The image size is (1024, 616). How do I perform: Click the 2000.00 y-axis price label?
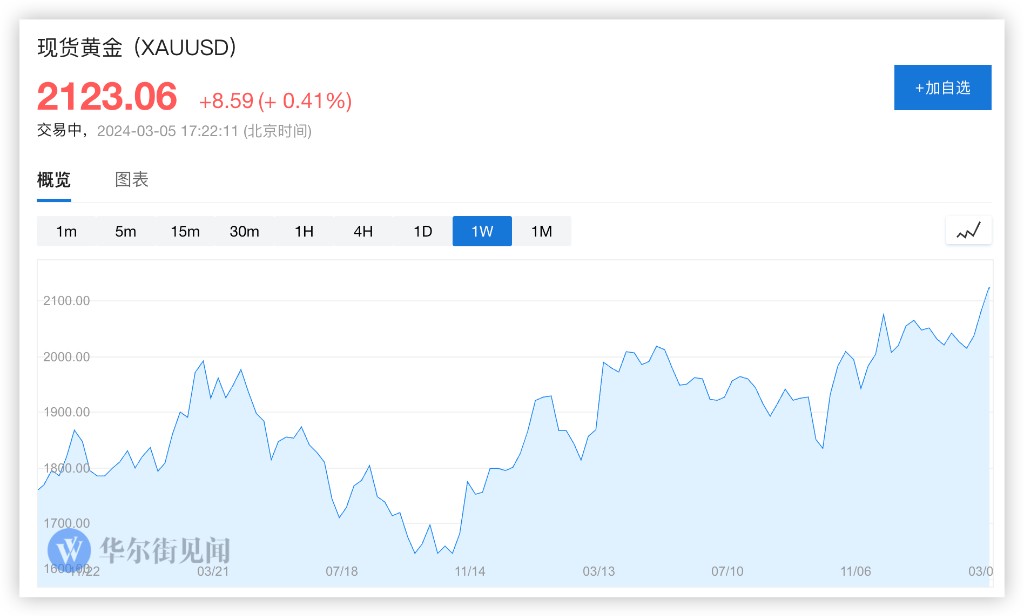click(67, 357)
